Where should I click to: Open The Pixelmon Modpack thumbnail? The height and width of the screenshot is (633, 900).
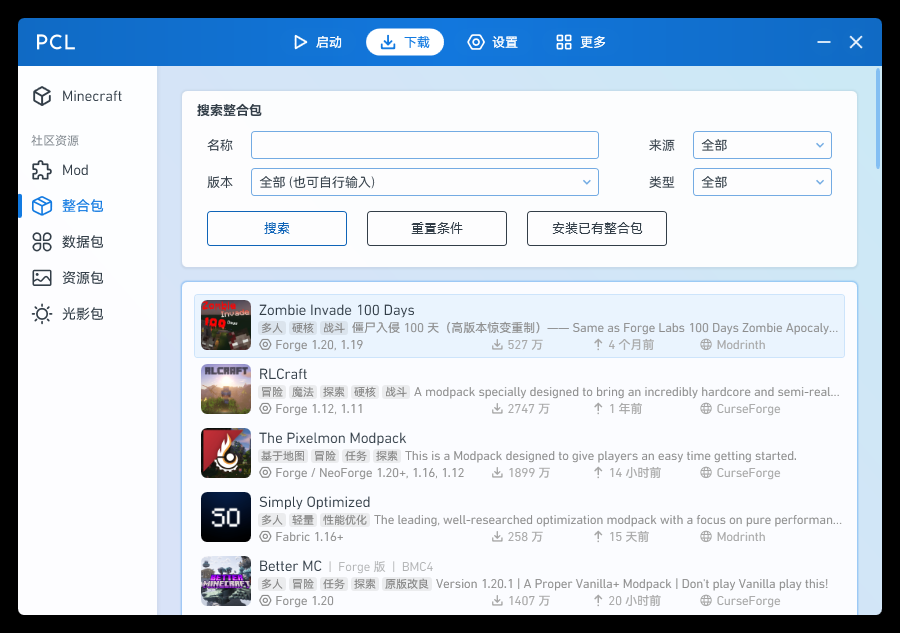pyautogui.click(x=226, y=453)
